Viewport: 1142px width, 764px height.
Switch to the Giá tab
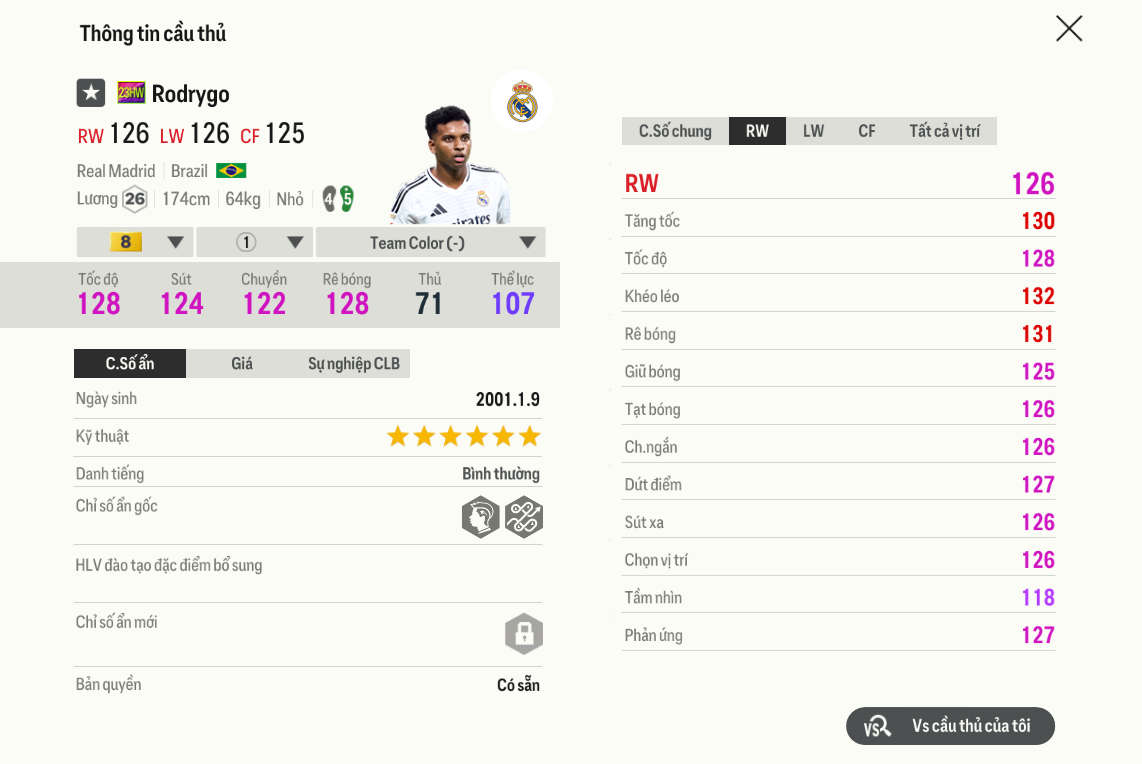(x=243, y=363)
